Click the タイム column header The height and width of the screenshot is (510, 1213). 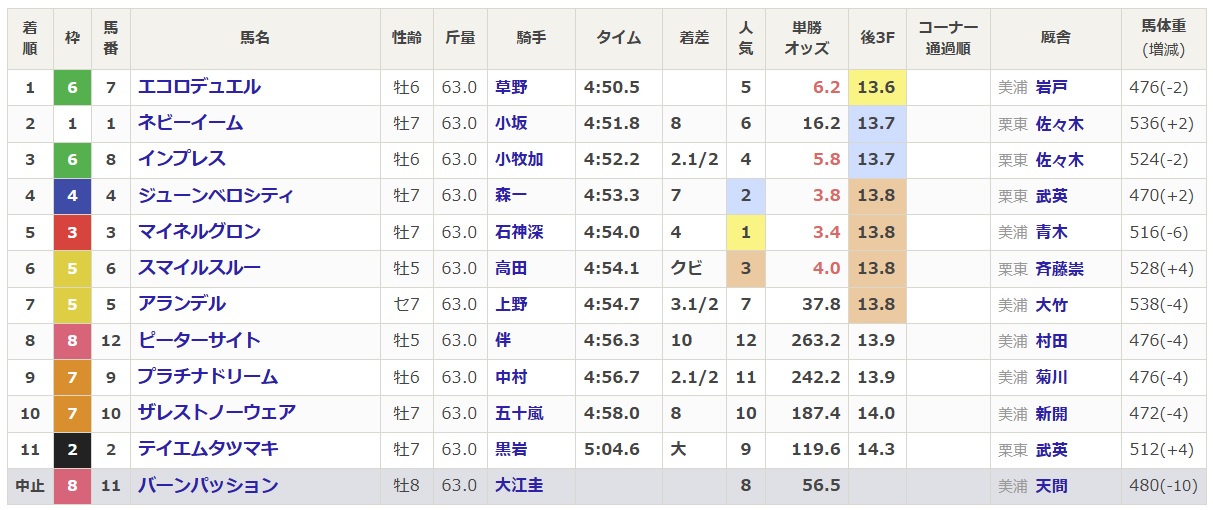(619, 37)
